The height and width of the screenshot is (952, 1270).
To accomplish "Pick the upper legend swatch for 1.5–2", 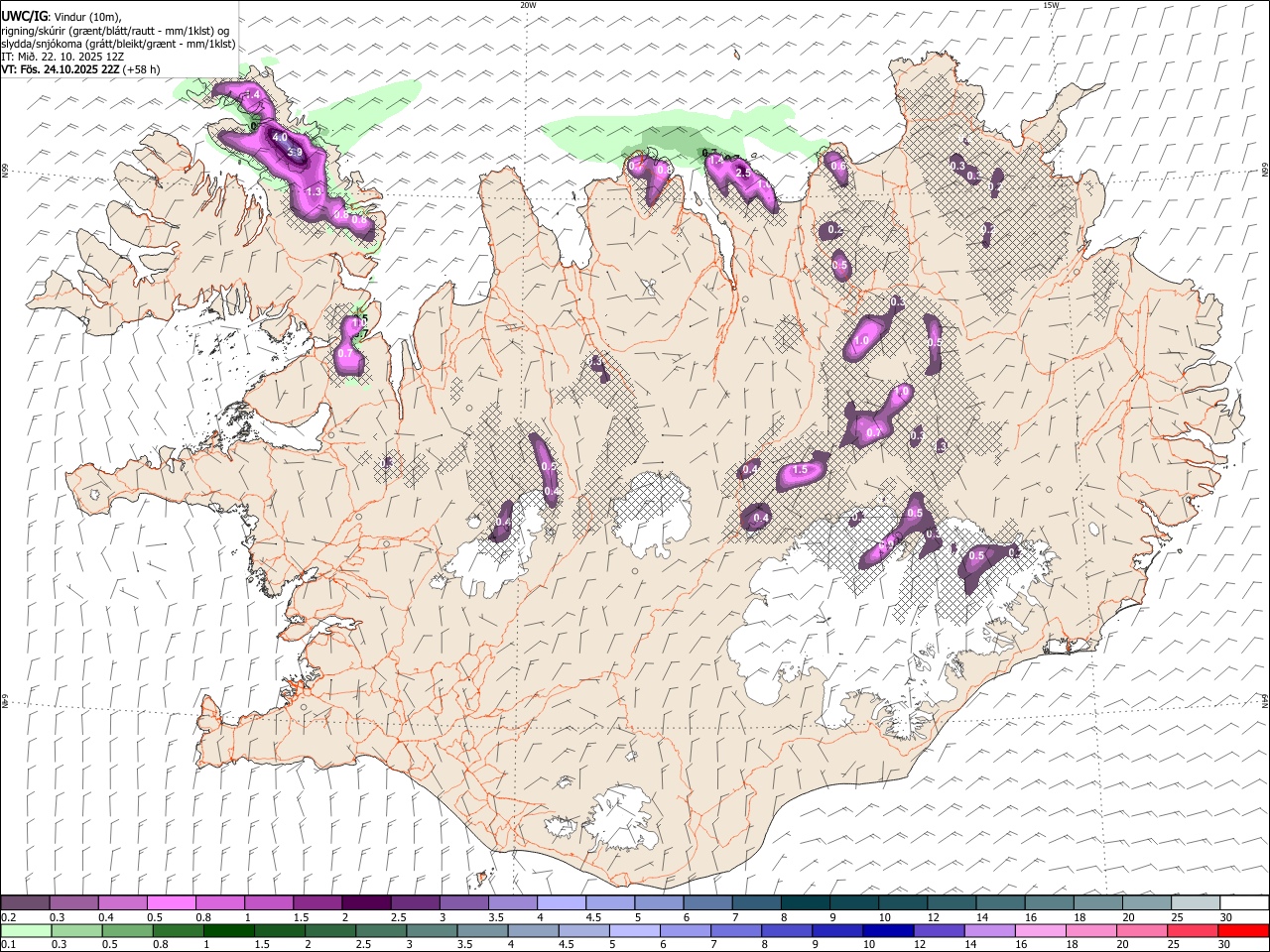I will (317, 903).
